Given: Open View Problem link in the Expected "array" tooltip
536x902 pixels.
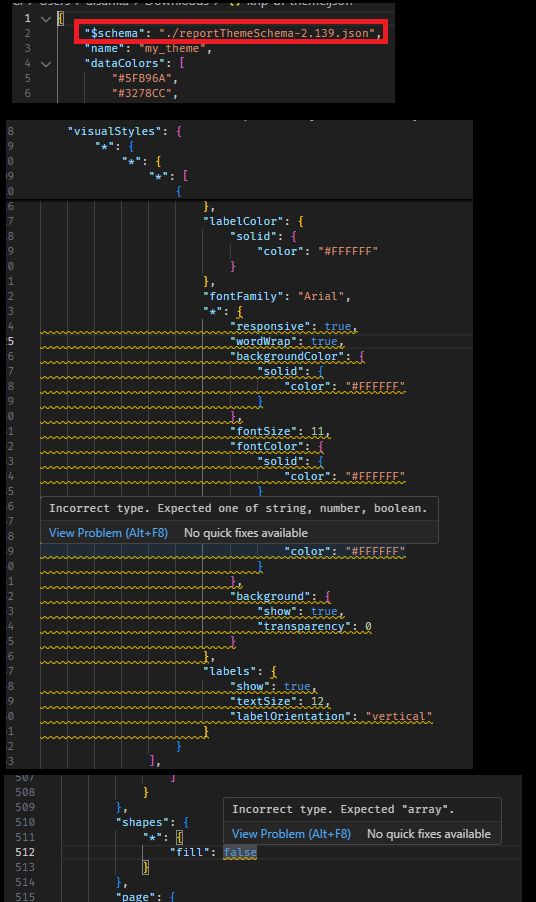Looking at the screenshot, I should (x=291, y=834).
